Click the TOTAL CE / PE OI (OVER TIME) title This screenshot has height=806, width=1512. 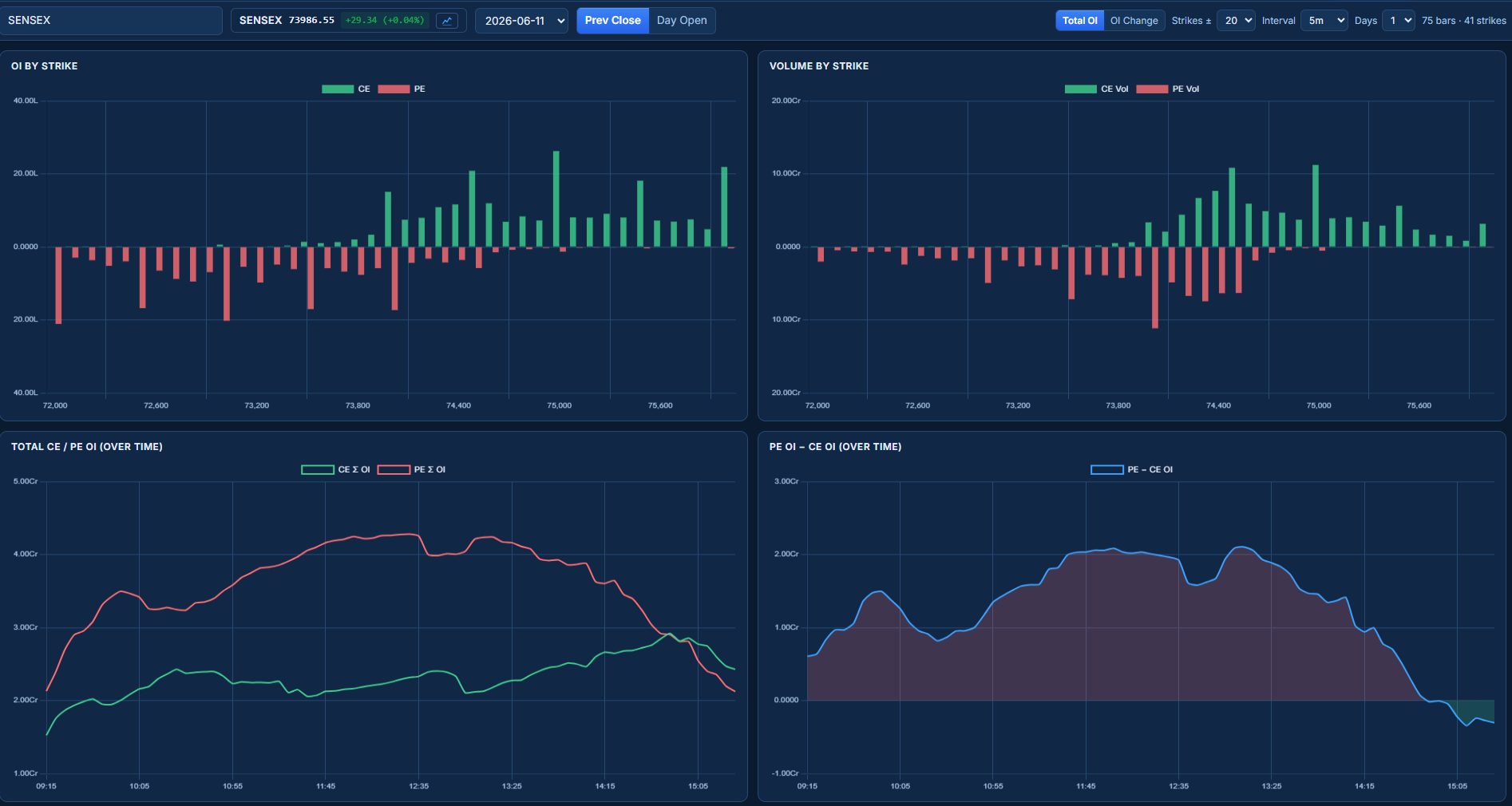coord(87,447)
